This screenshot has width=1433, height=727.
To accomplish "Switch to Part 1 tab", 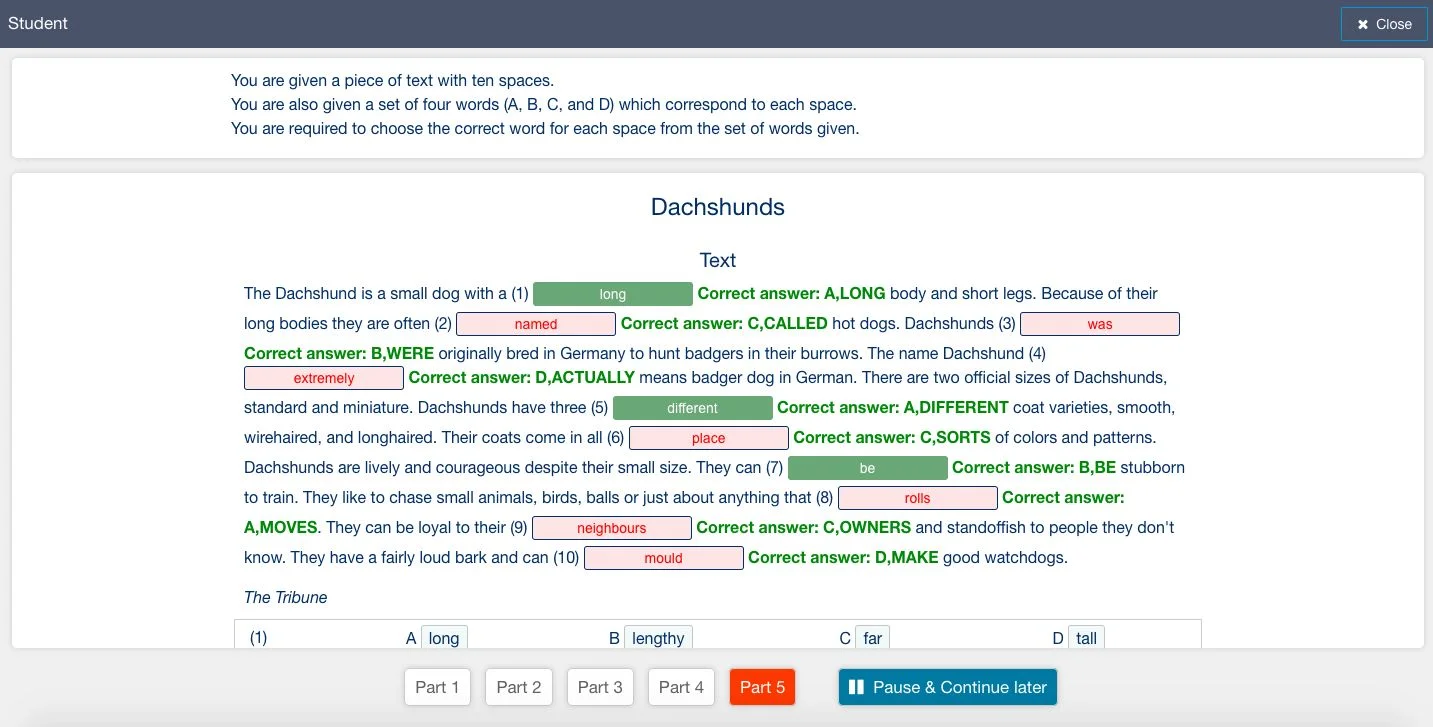I will tap(437, 687).
